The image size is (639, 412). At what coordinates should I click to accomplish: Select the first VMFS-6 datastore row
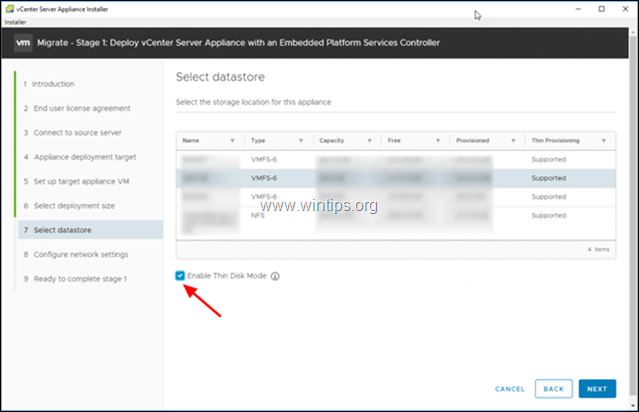coord(396,160)
